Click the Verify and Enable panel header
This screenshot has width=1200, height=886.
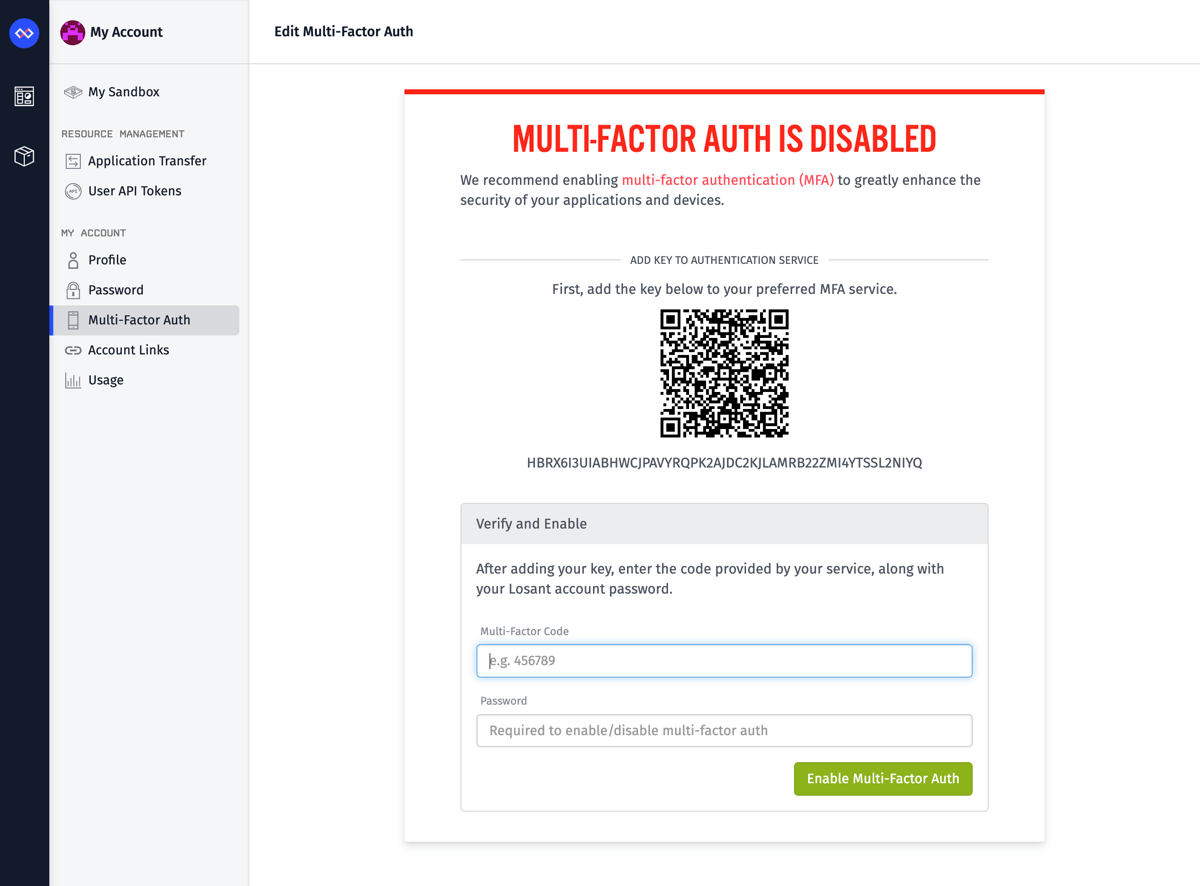pos(724,524)
